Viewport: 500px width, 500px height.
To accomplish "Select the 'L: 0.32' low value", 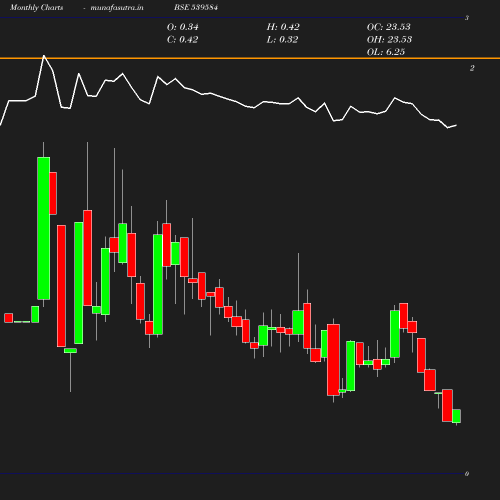I will click(x=282, y=40).
